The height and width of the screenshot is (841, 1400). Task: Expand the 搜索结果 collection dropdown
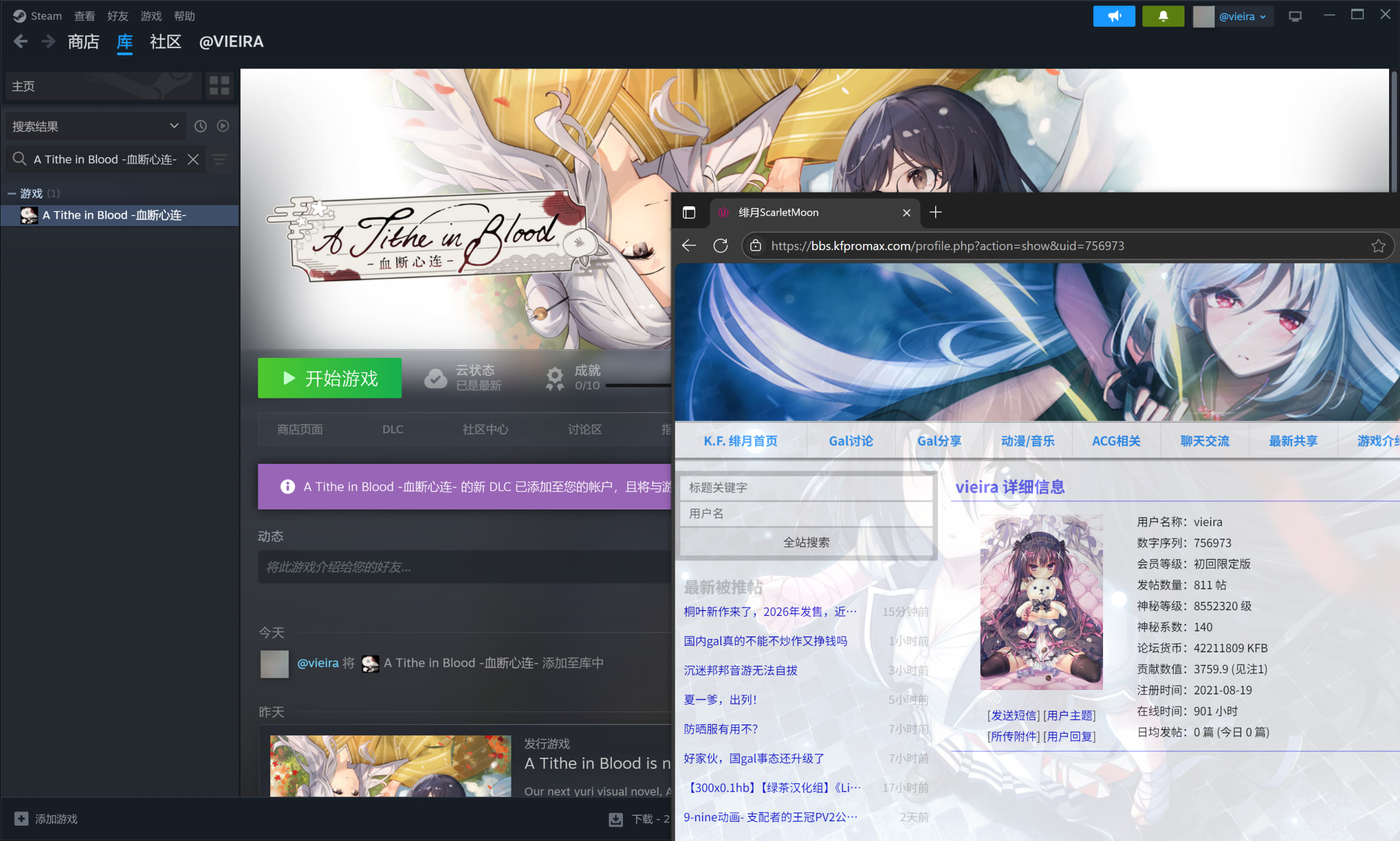tap(174, 126)
